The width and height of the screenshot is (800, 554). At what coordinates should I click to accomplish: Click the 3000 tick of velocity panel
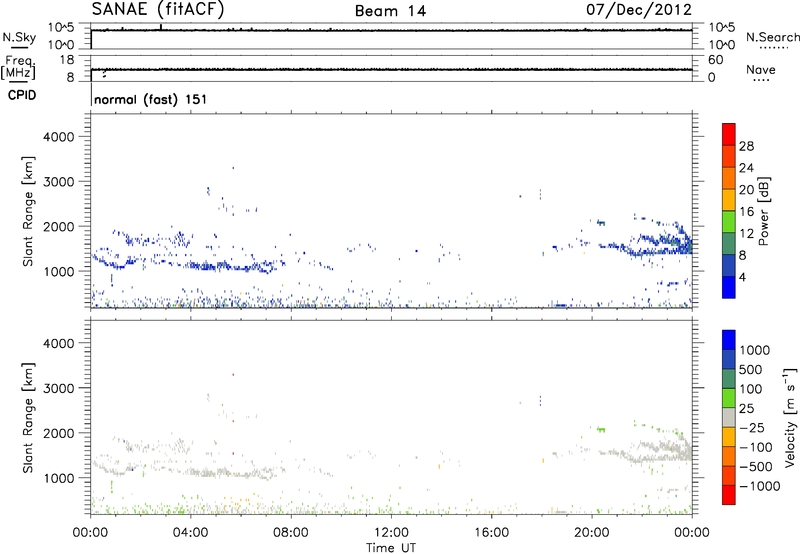[x=58, y=388]
